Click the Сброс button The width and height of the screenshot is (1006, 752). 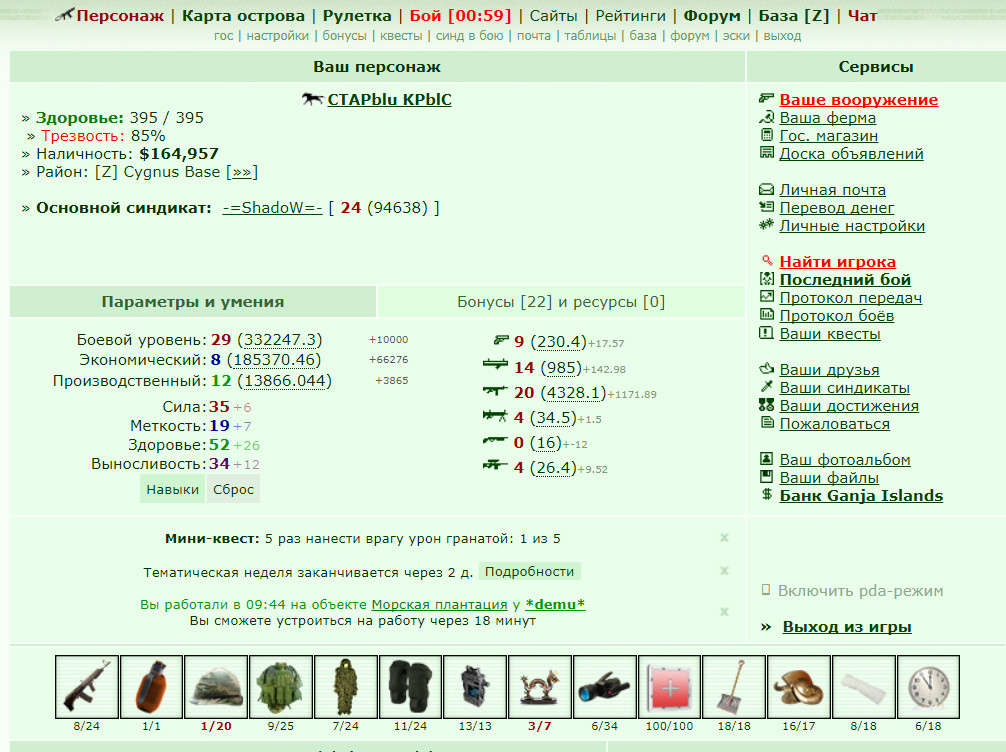pos(234,489)
